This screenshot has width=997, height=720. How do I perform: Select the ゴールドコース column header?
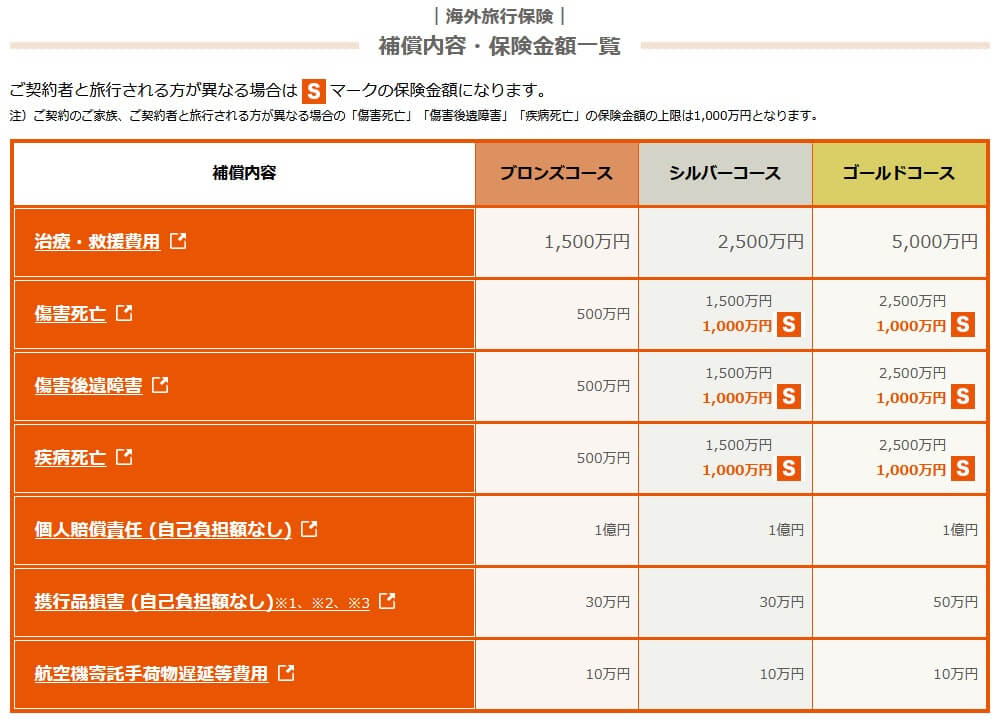(899, 174)
